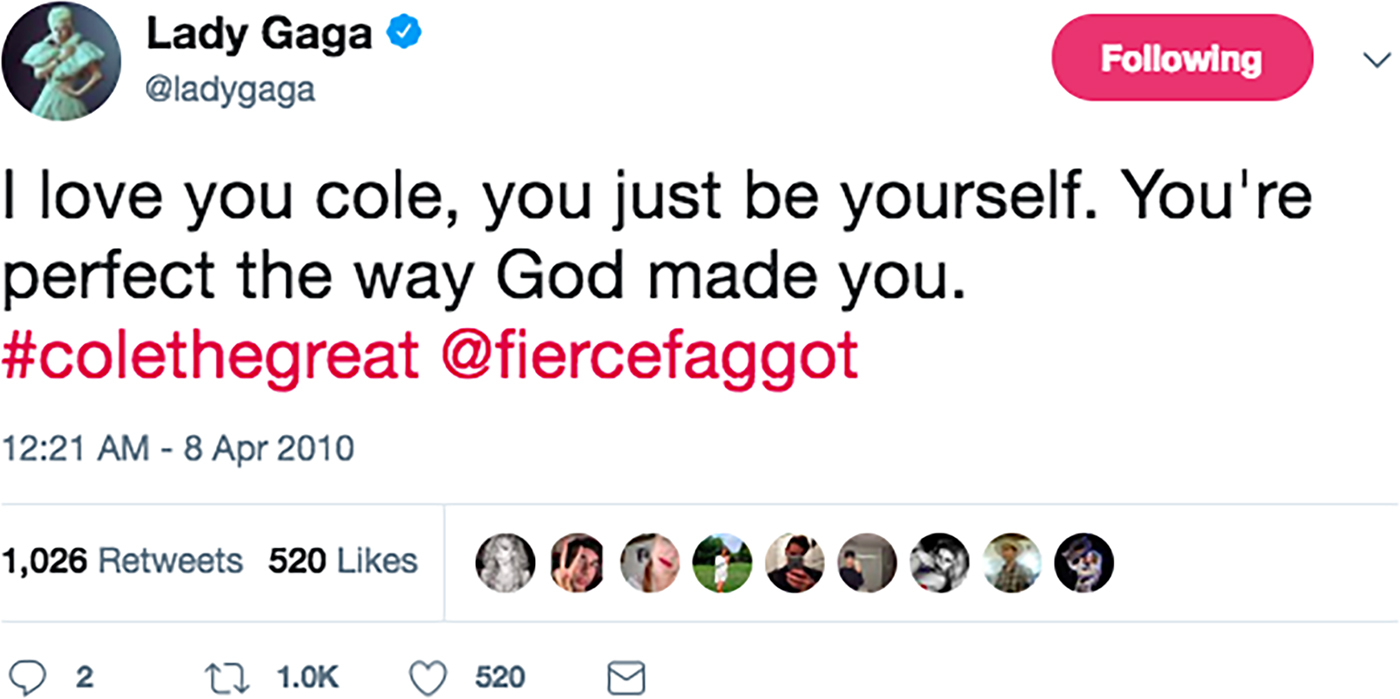This screenshot has width=1400, height=699.
Task: Open the liker avatar showing a peace sign
Action: click(x=577, y=563)
